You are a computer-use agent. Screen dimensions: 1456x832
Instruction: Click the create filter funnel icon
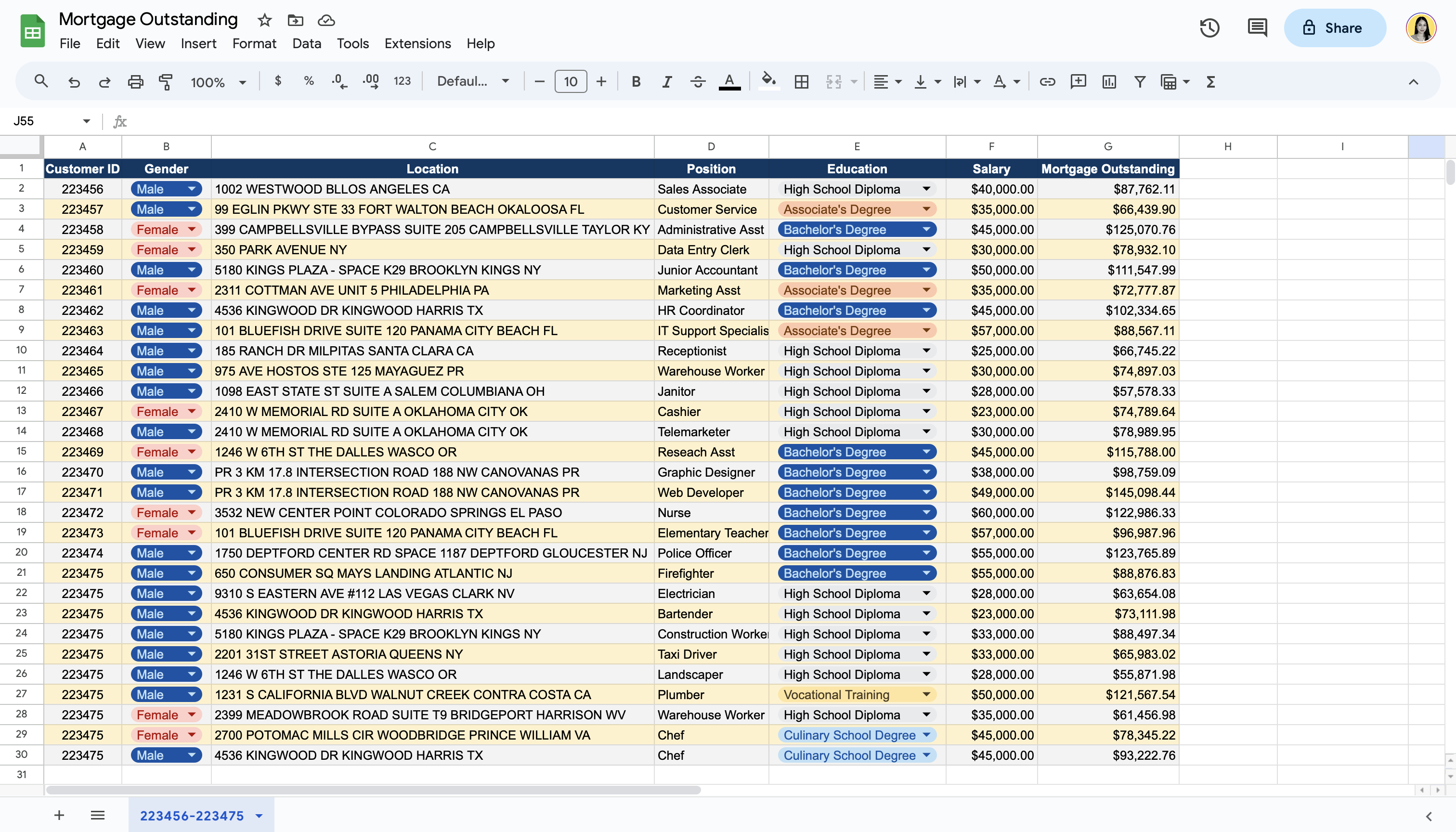tap(1140, 82)
